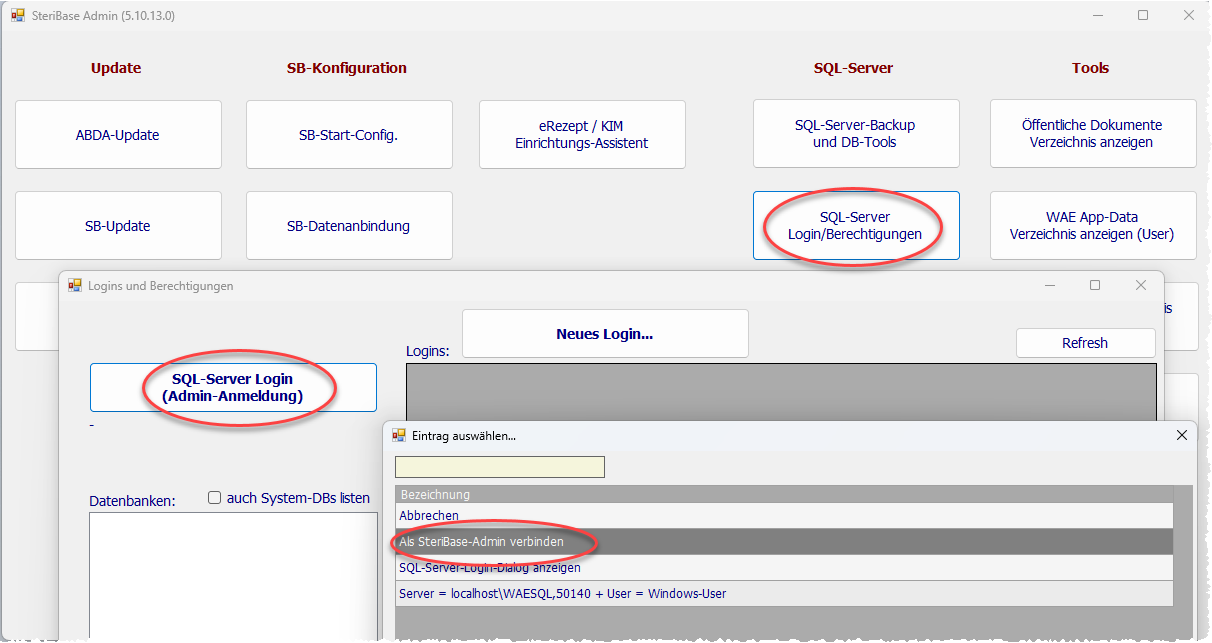Select SQL-Server-Login-Dialog anzeigen entry

click(784, 568)
